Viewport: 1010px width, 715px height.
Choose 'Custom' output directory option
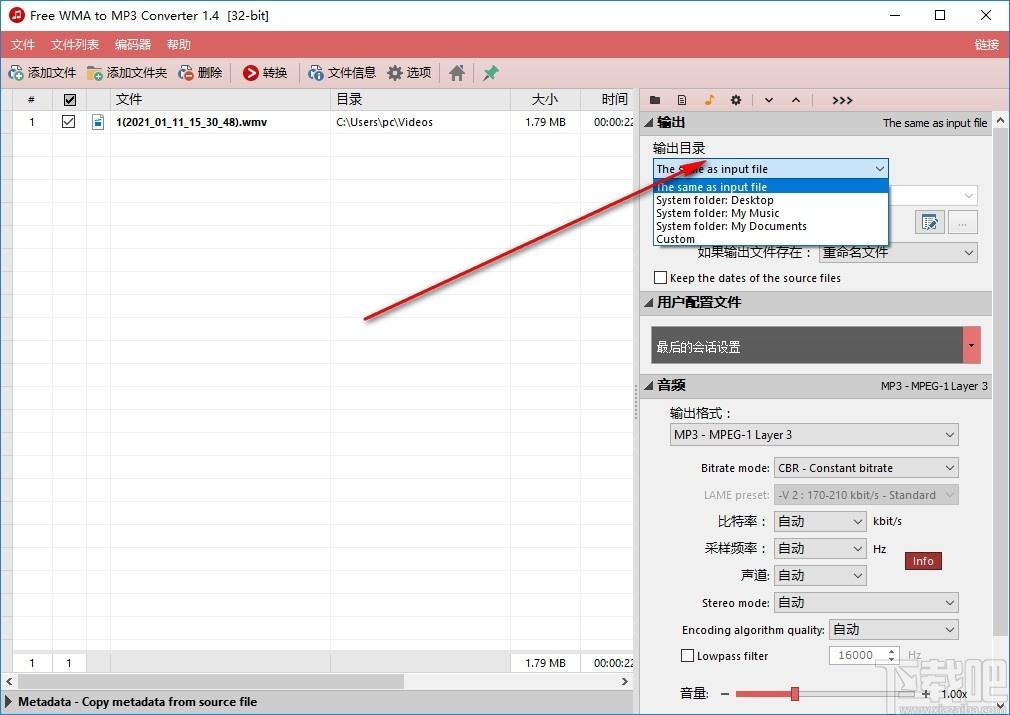click(x=771, y=239)
